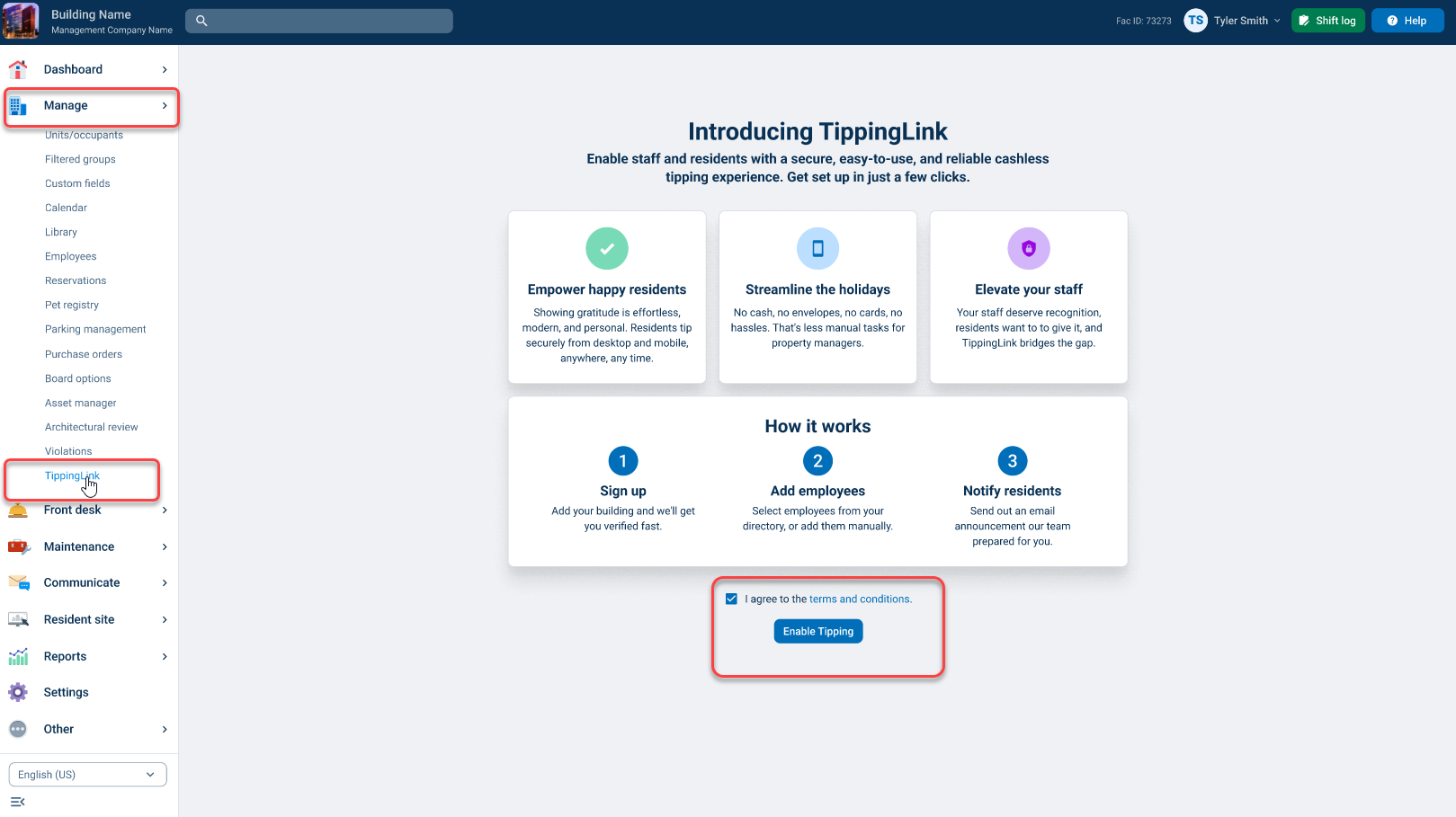Expand the Reports chevron
This screenshot has height=817, width=1456.
point(165,656)
